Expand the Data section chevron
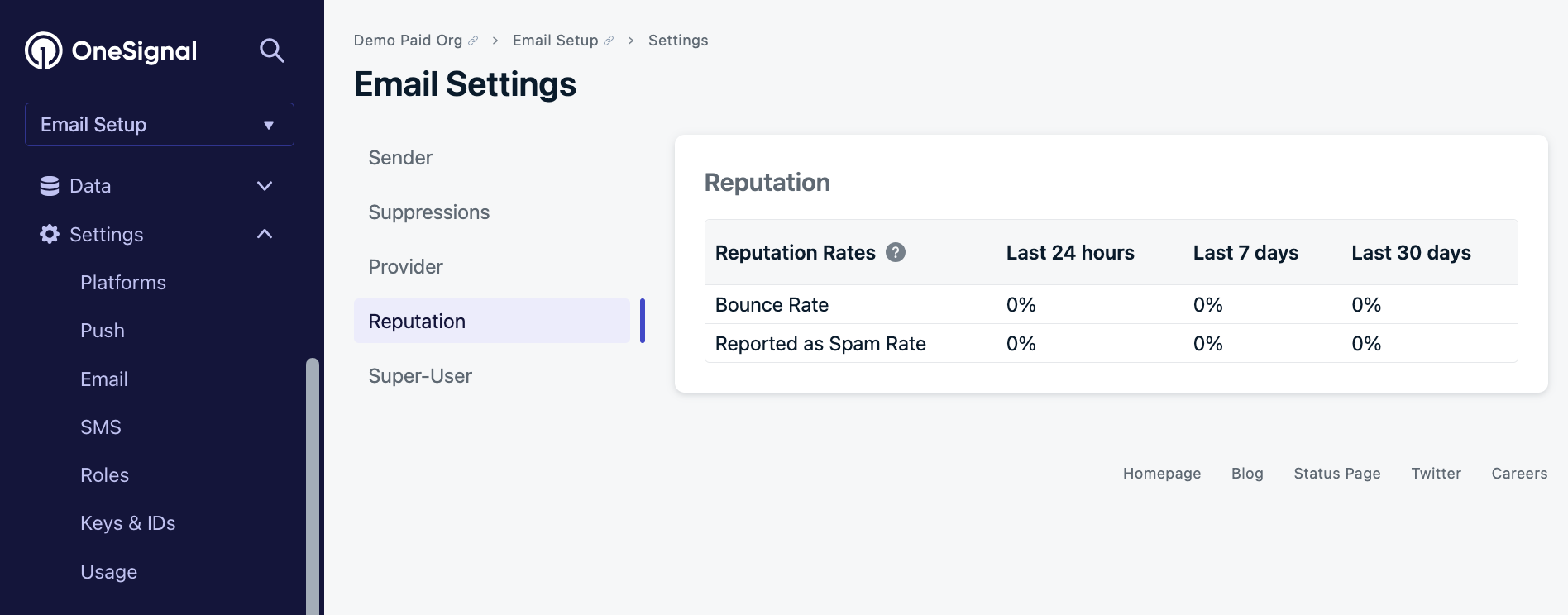Image resolution: width=1568 pixels, height=615 pixels. click(265, 186)
